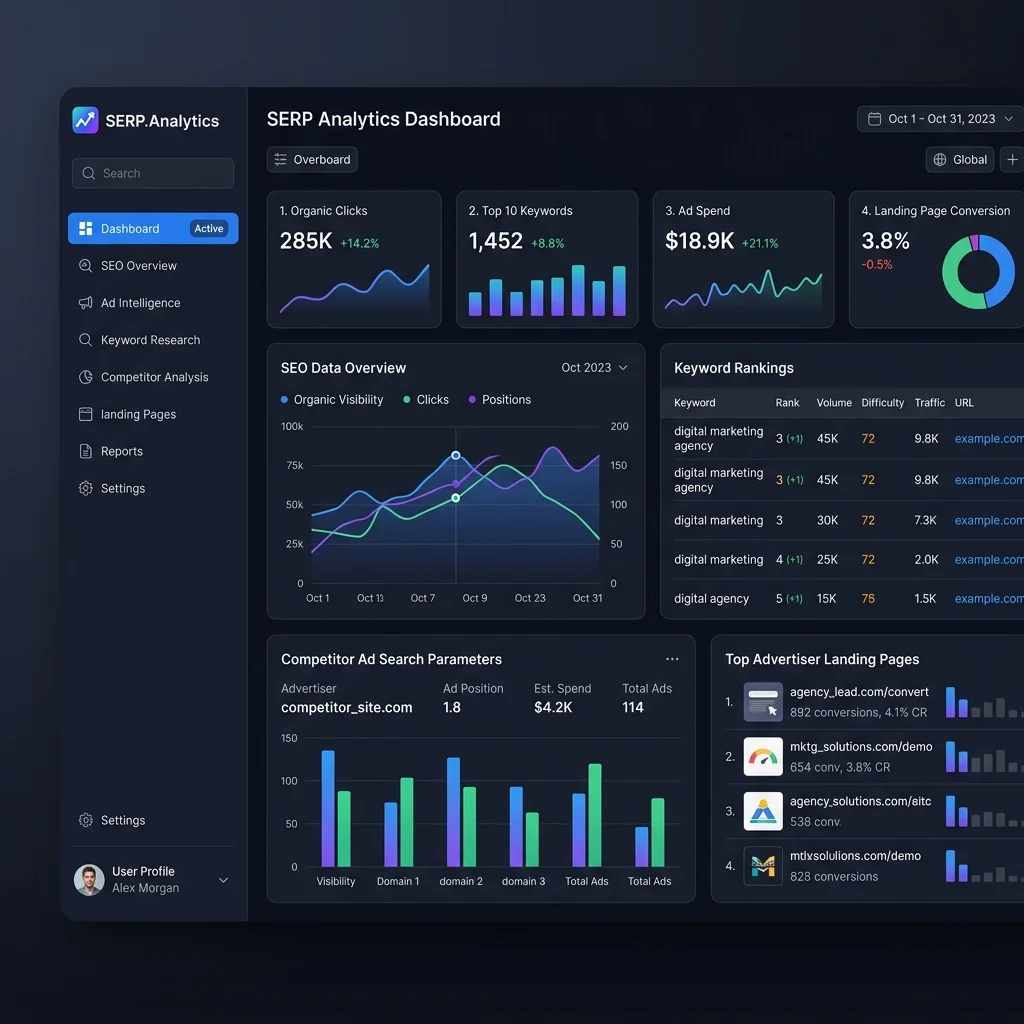The image size is (1024, 1024).
Task: Open Ad Intelligence section
Action: [140, 303]
